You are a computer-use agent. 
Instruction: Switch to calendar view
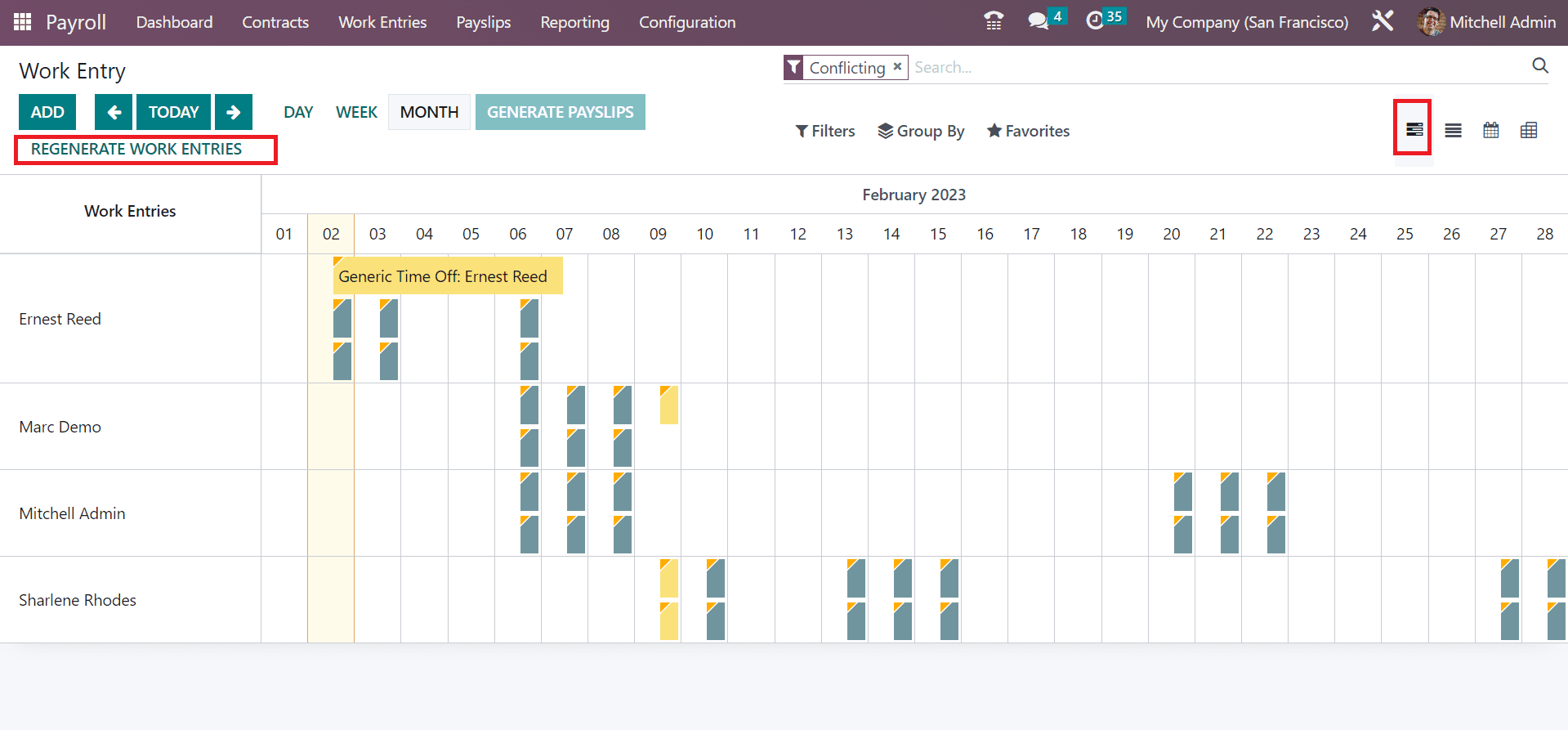[x=1491, y=131]
